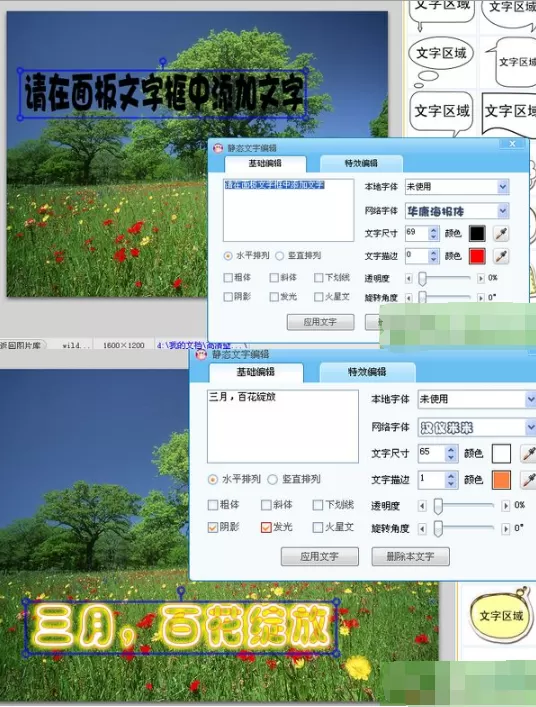Click rotate handle above the glowing 三月 text box

181,590
